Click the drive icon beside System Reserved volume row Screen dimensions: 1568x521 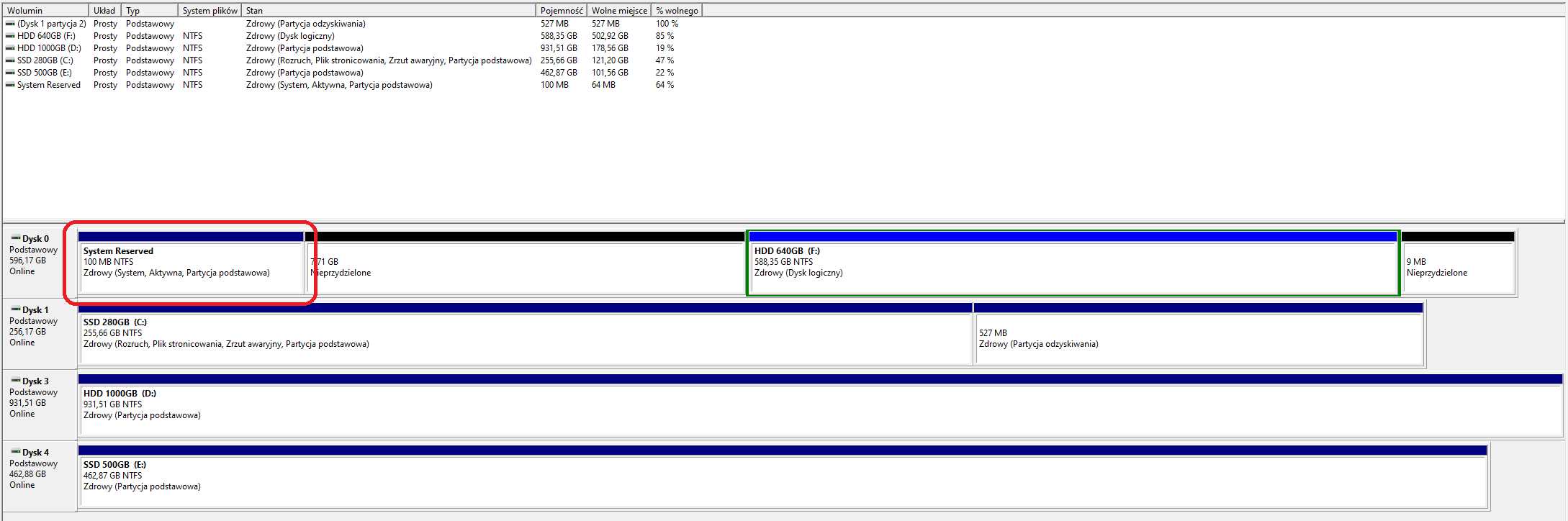tap(10, 85)
